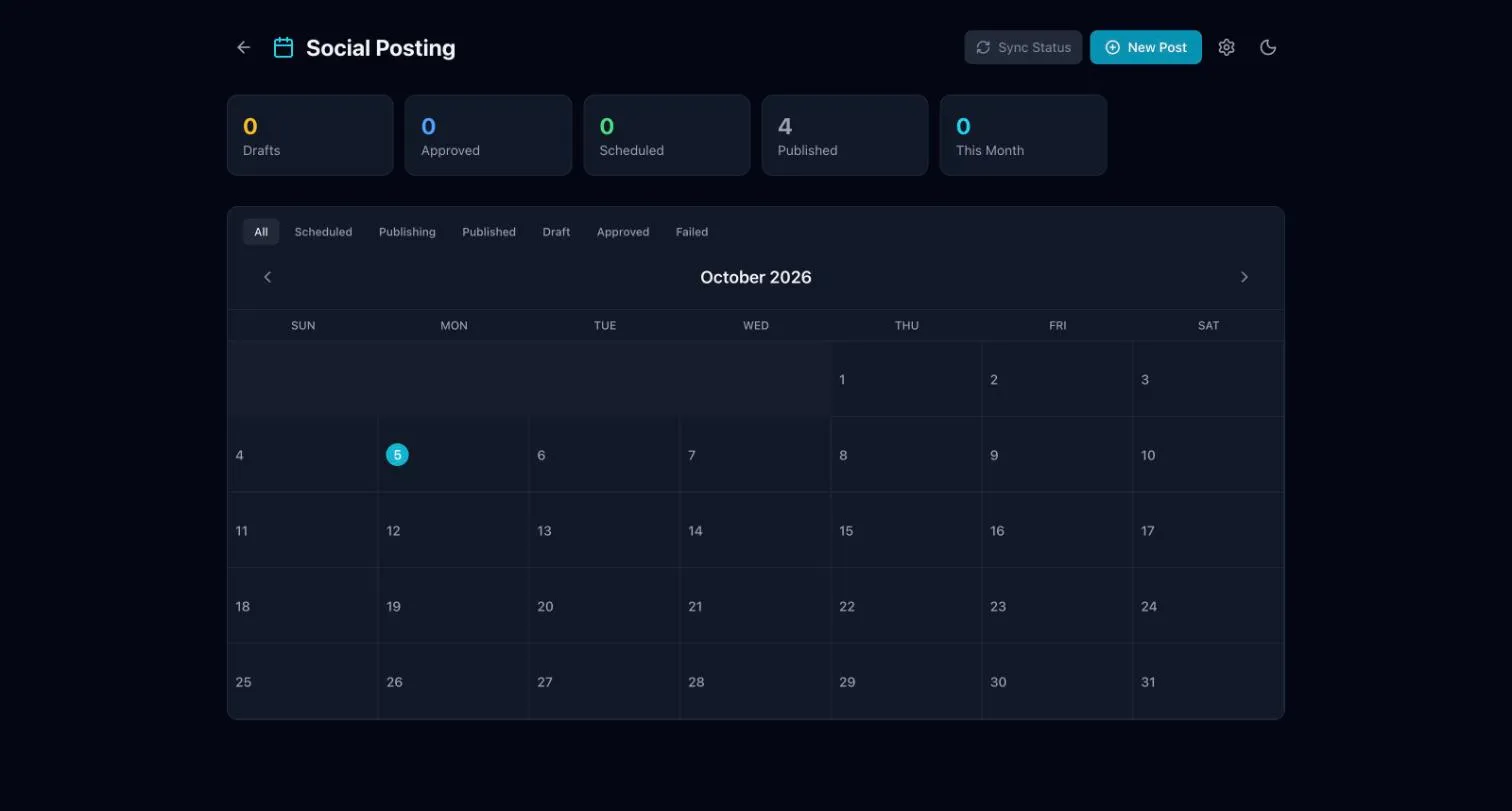
Task: Switch to the Publishing filter tab
Action: tap(407, 232)
